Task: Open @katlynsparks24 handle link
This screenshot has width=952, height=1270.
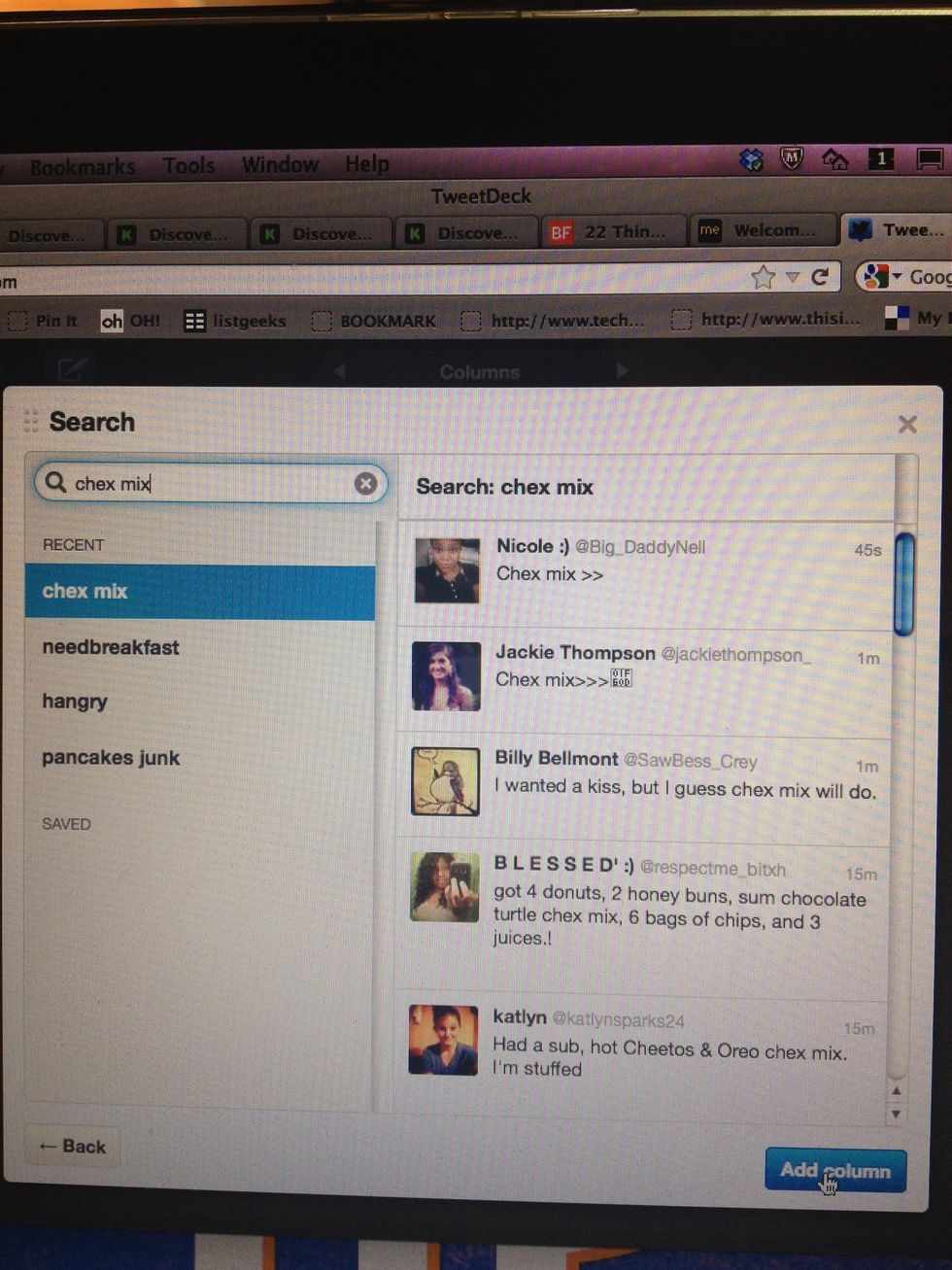Action: pos(618,1020)
